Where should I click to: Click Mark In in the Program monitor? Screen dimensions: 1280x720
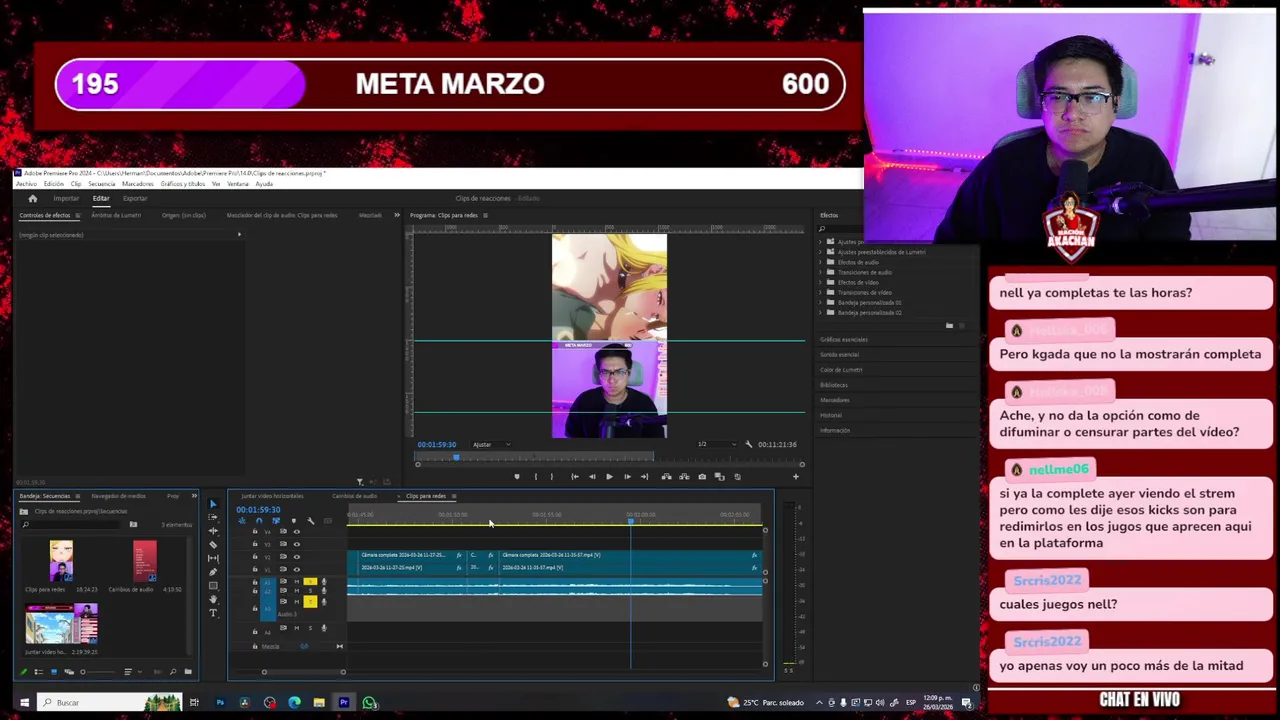pos(536,476)
